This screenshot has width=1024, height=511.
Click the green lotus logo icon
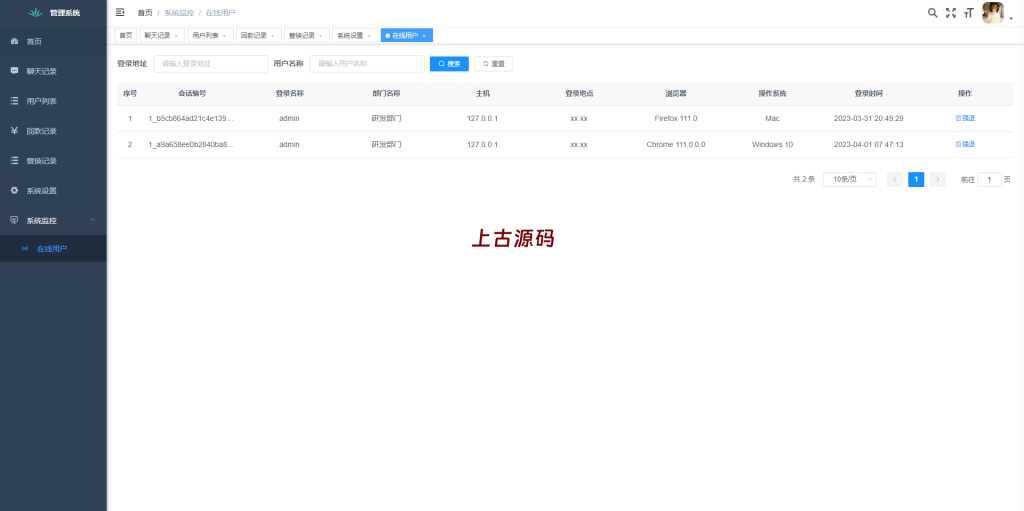pyautogui.click(x=35, y=12)
